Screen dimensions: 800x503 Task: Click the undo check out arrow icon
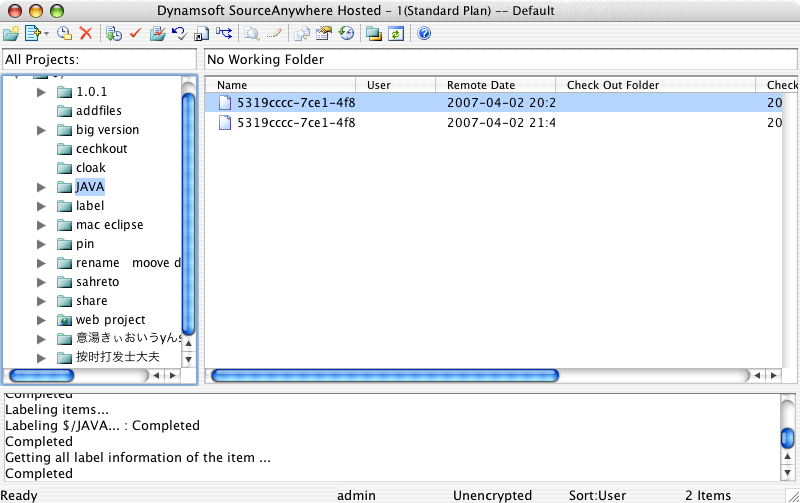(x=179, y=33)
